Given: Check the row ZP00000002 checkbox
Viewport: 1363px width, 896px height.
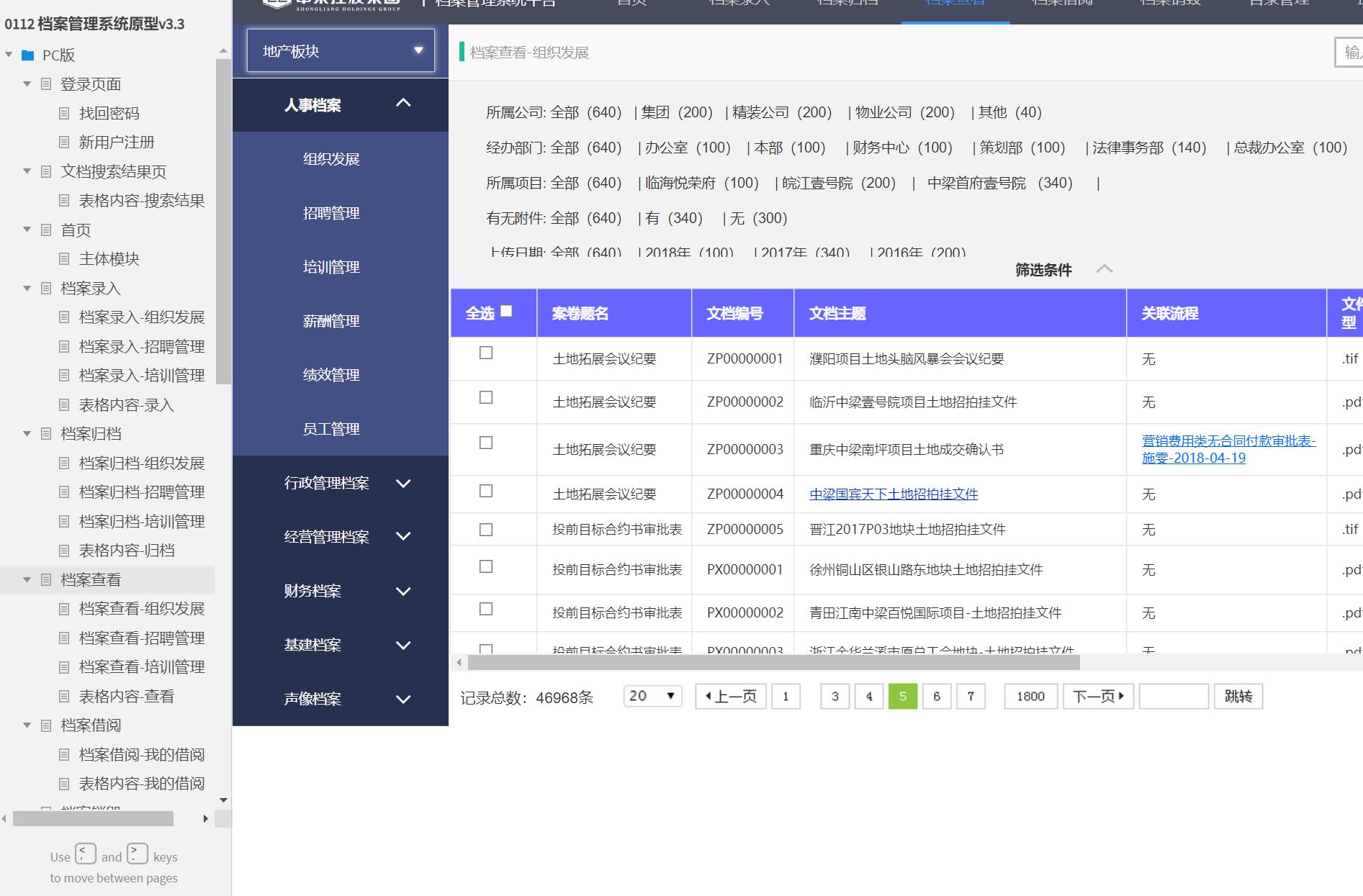Looking at the screenshot, I should (486, 397).
